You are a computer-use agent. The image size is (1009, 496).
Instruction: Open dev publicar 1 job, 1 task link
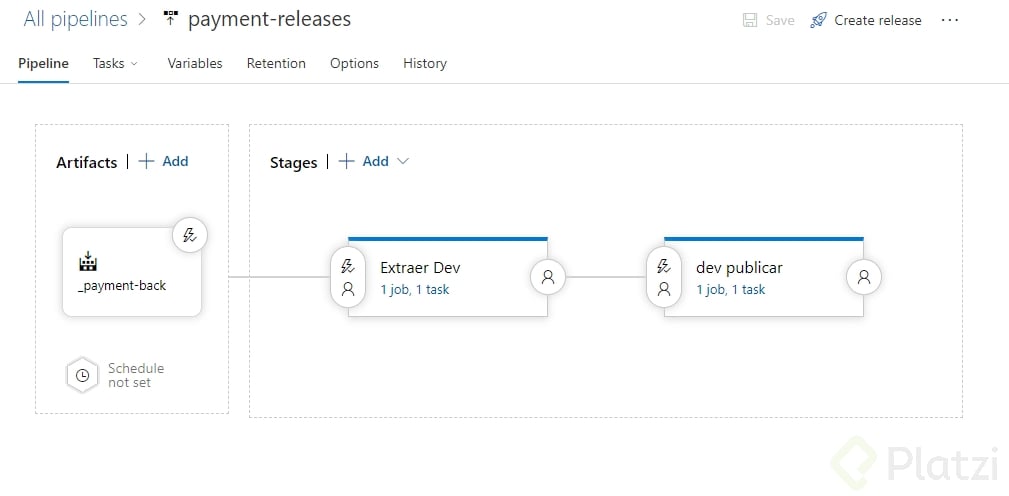point(731,290)
